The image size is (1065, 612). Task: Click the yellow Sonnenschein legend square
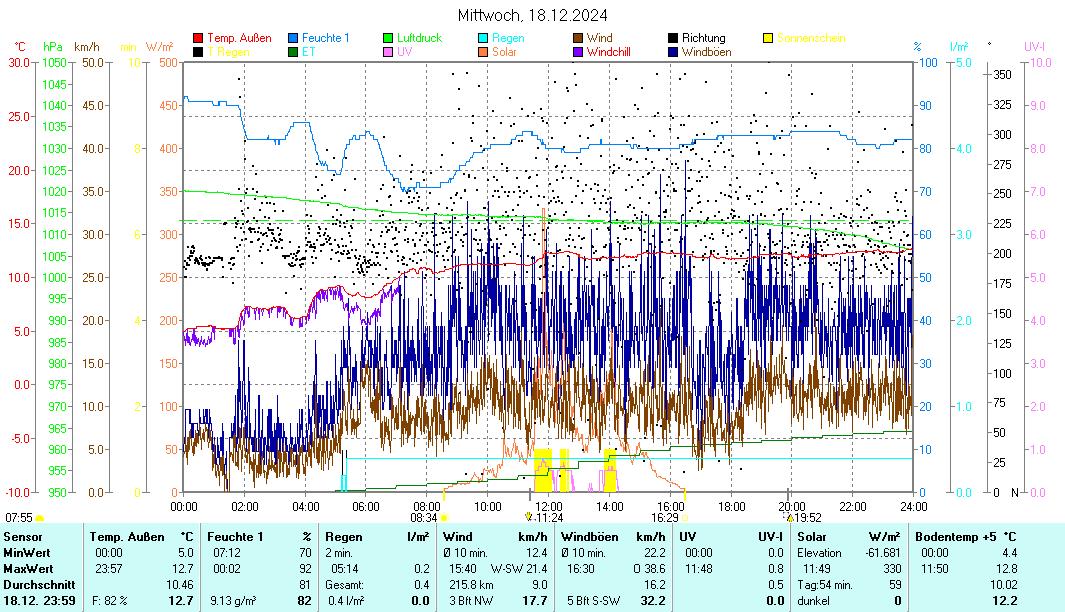click(x=768, y=38)
